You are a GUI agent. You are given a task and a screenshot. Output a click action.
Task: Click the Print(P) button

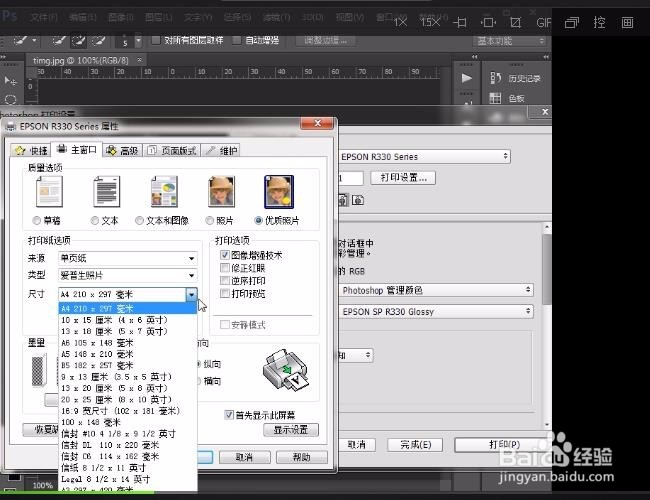coord(503,444)
